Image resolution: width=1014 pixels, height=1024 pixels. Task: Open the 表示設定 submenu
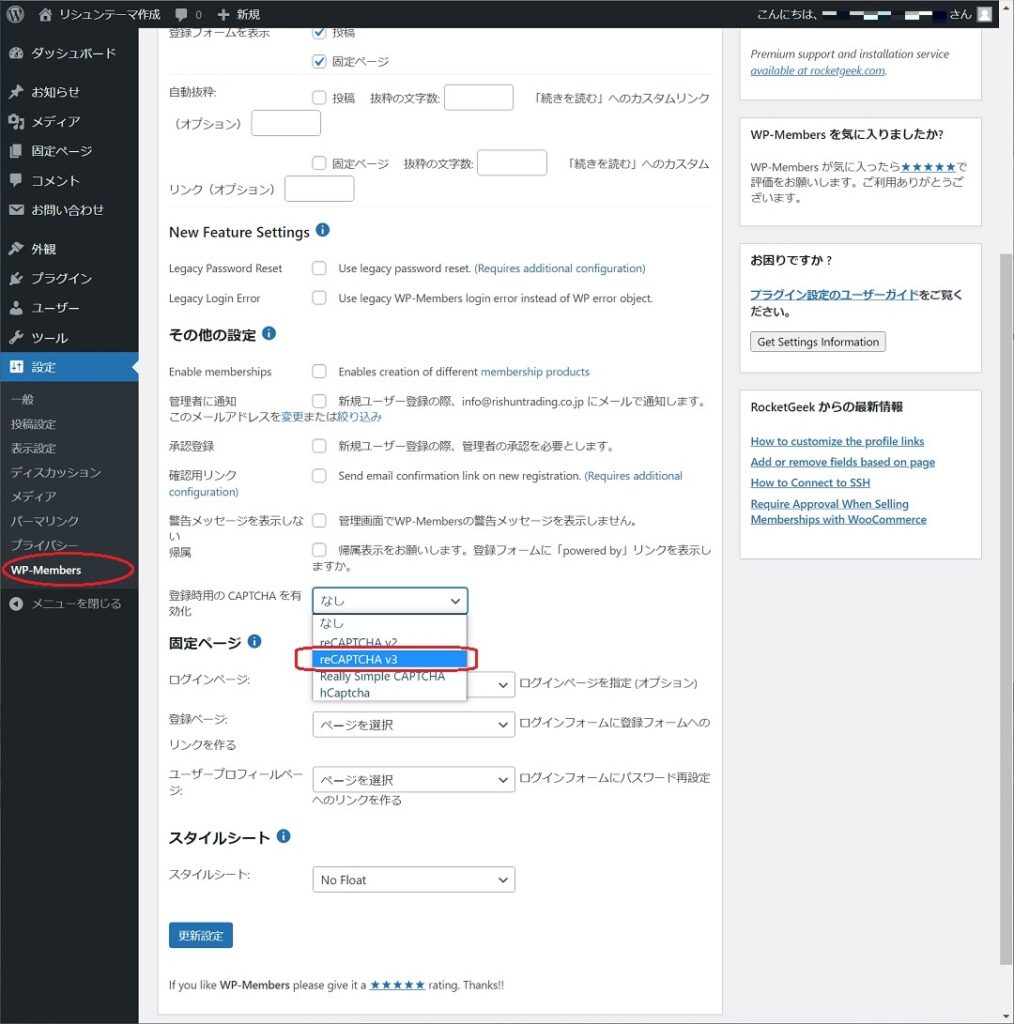pyautogui.click(x=33, y=448)
